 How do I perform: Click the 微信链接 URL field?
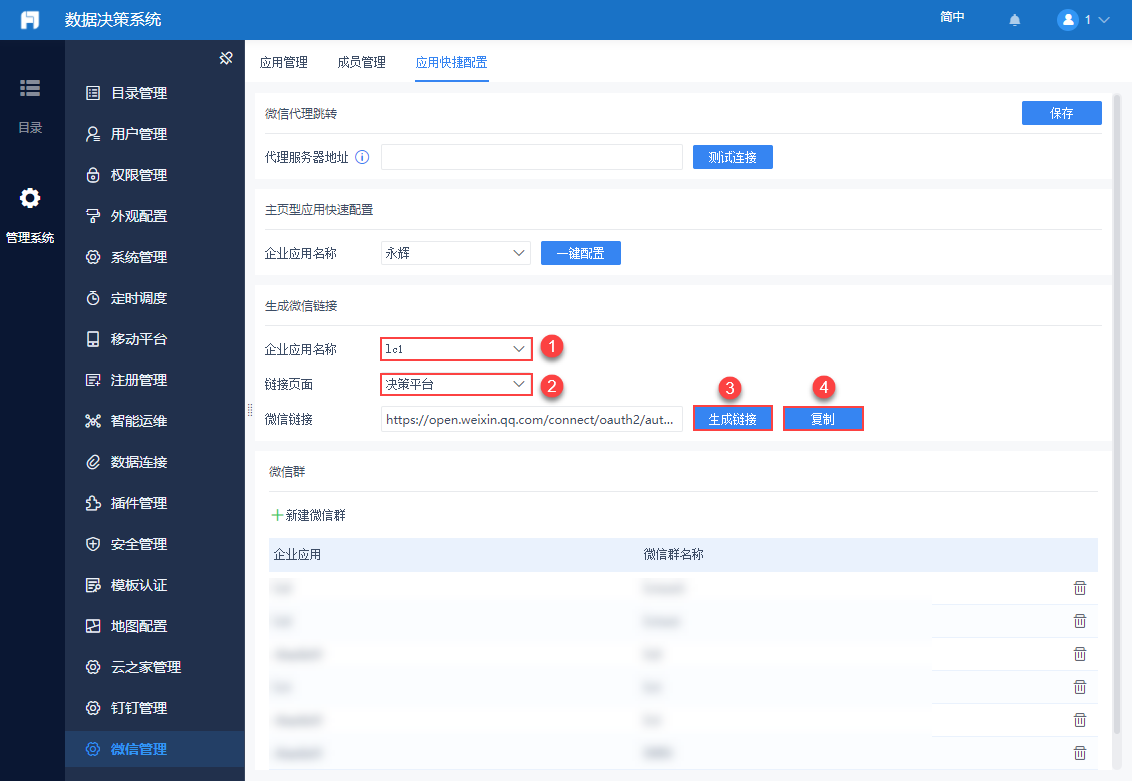[x=531, y=419]
